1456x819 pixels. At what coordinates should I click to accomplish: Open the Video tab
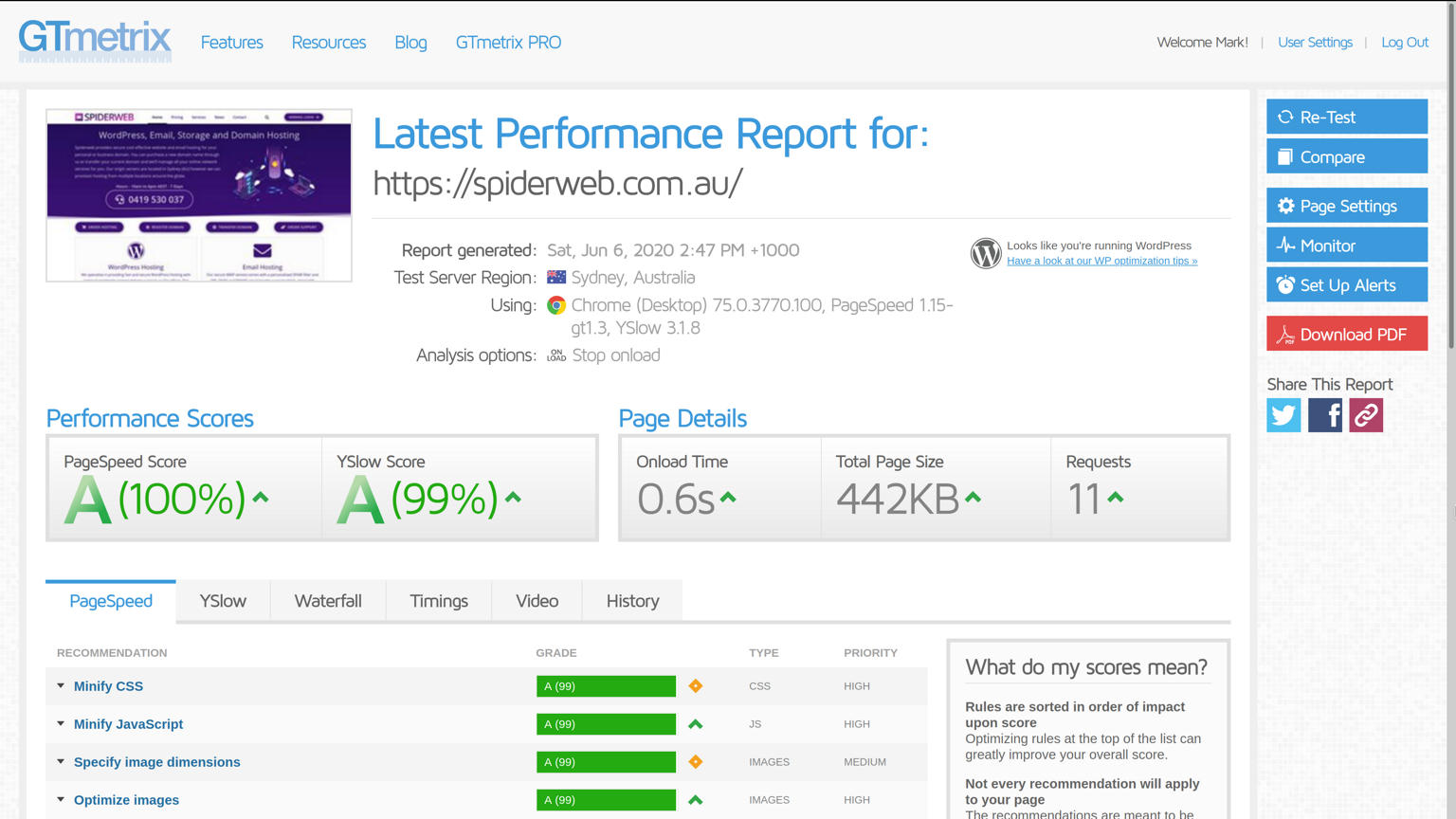click(x=537, y=601)
